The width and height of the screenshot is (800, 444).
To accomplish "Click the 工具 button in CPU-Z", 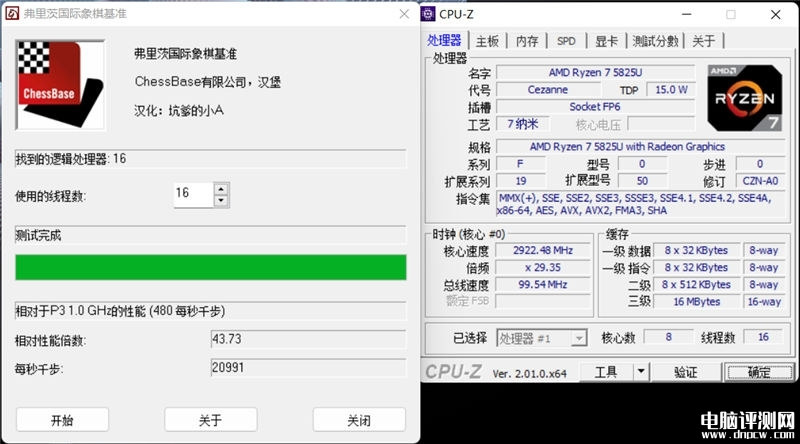I will [606, 372].
